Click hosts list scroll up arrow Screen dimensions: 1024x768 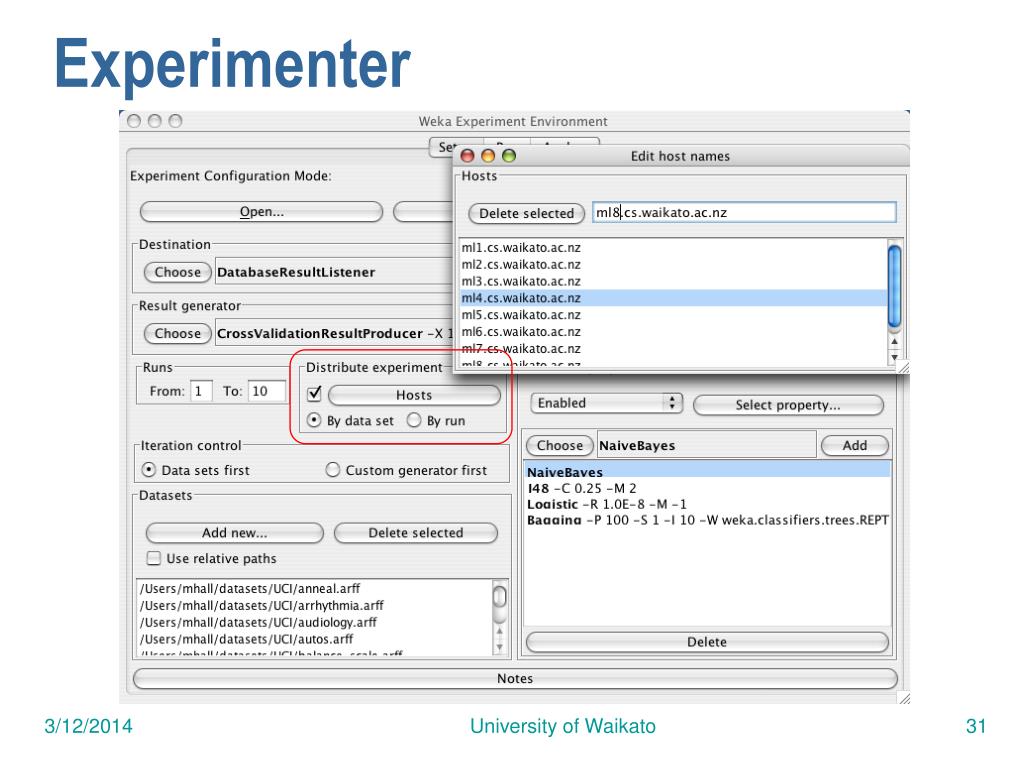pos(895,341)
